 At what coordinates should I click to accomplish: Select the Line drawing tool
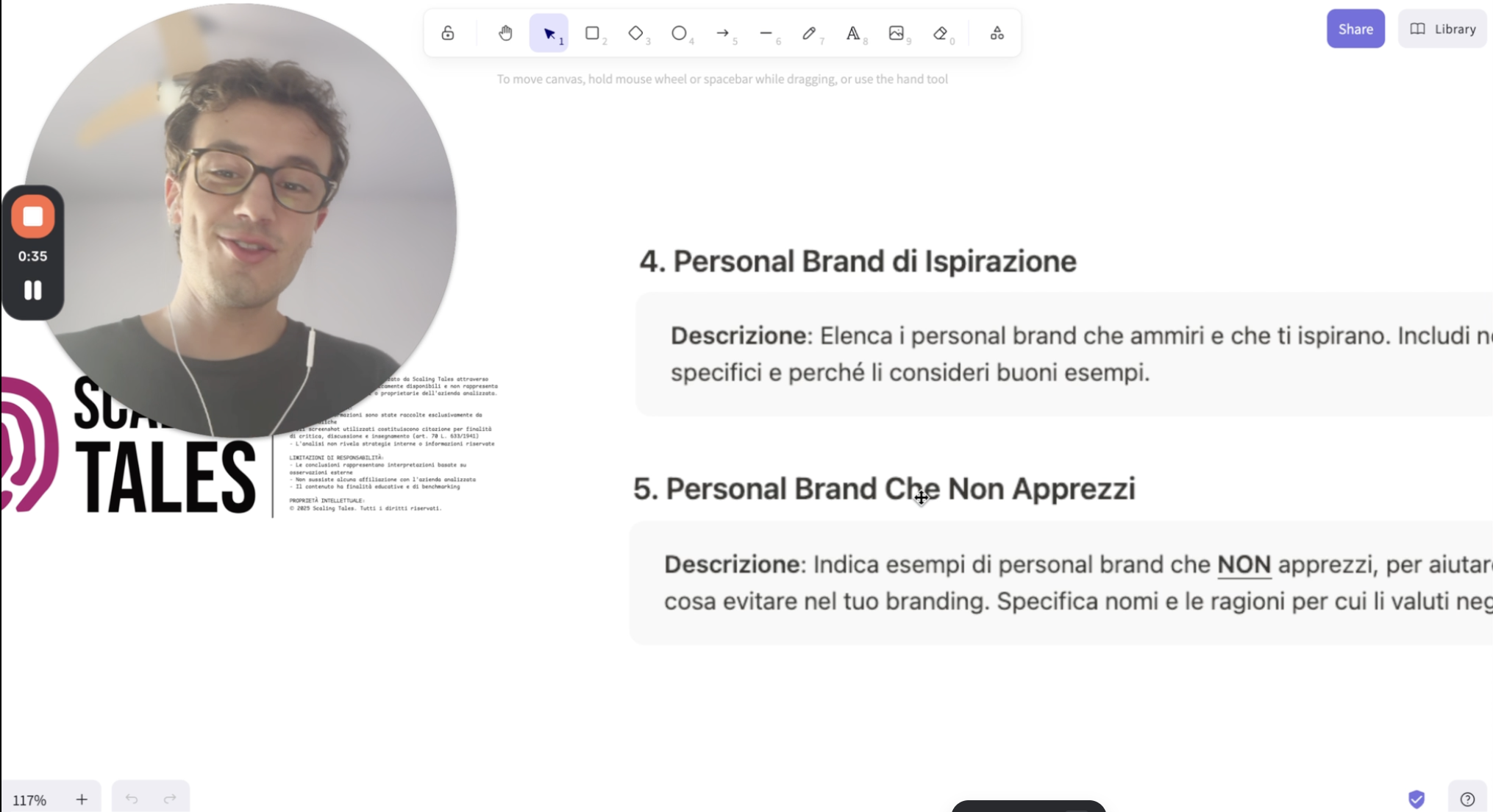766,33
